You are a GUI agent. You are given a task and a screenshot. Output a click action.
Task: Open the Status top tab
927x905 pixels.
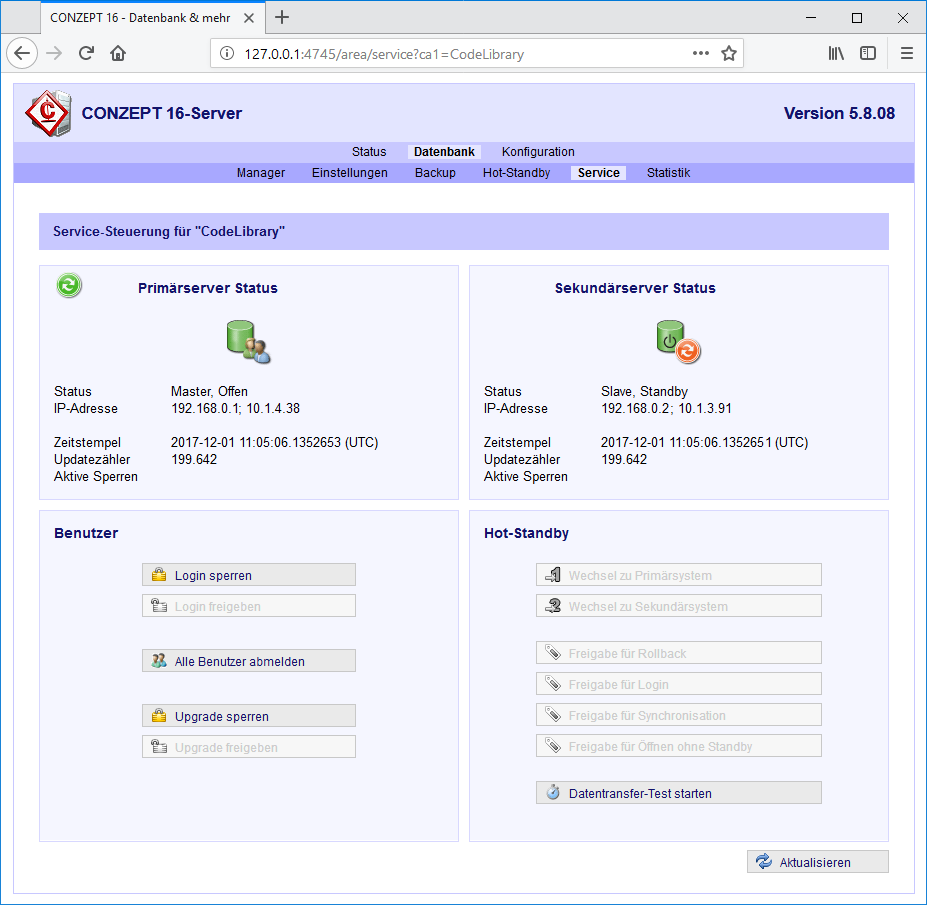(368, 152)
